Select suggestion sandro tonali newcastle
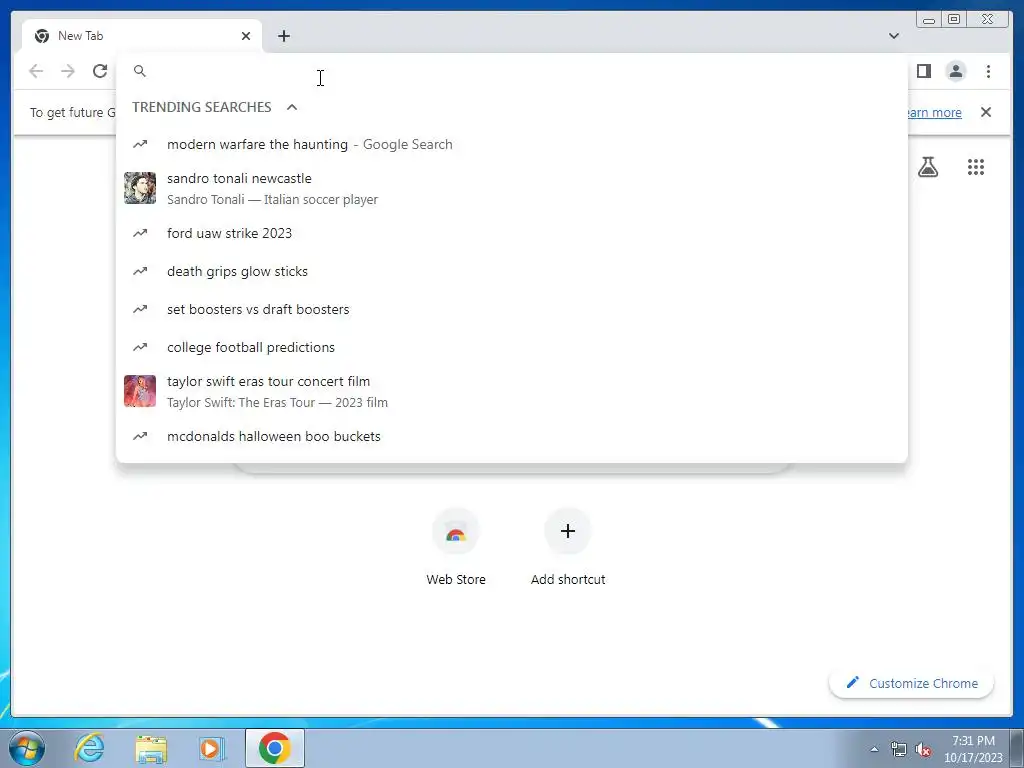 pos(511,188)
